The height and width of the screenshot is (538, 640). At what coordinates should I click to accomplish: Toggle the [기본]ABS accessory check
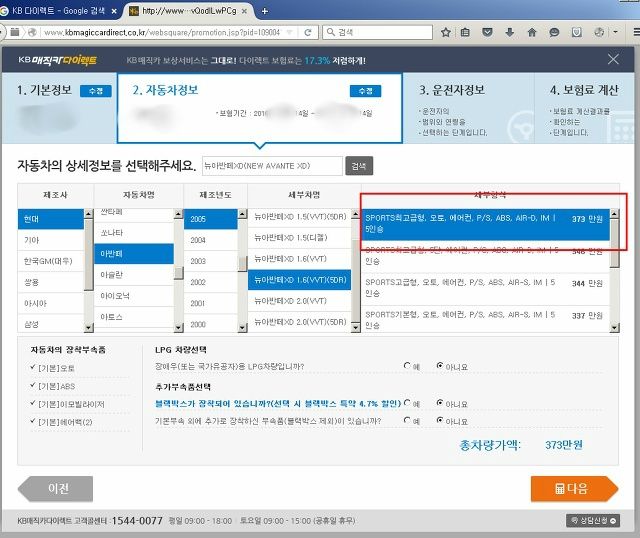(33, 385)
